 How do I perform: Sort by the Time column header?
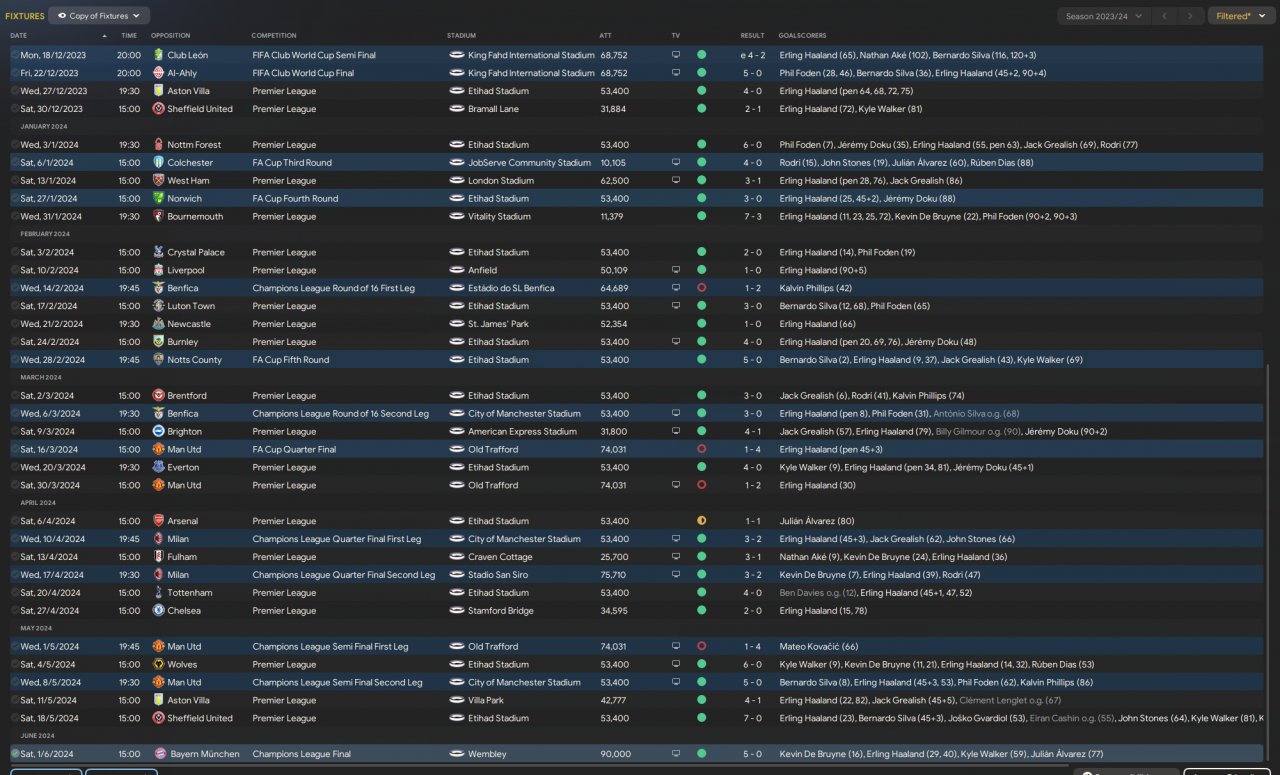click(x=130, y=36)
